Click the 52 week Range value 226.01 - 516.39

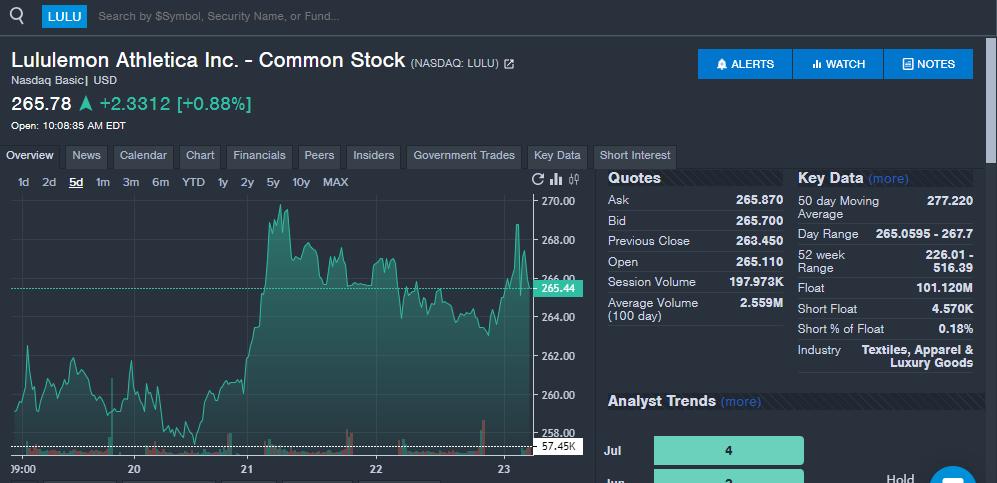pyautogui.click(x=949, y=261)
